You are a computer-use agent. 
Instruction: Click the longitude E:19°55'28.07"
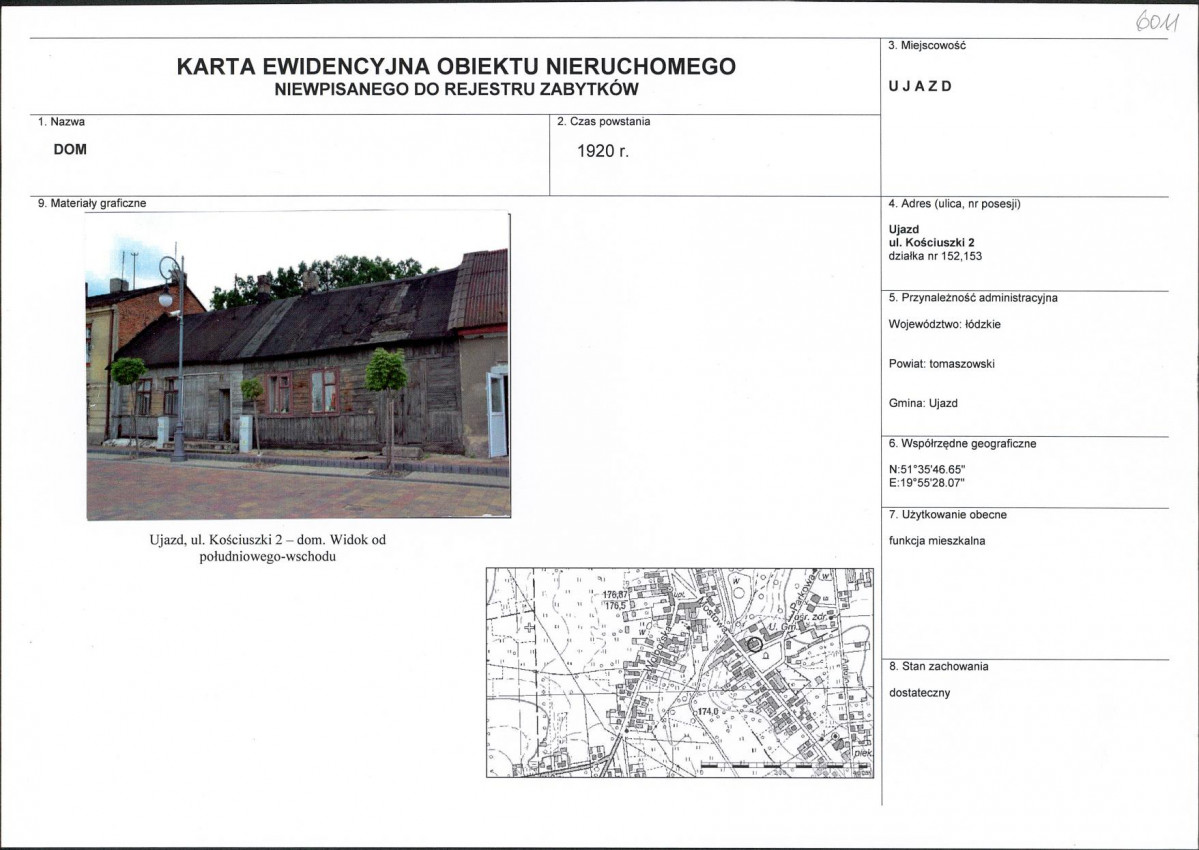[x=927, y=483]
